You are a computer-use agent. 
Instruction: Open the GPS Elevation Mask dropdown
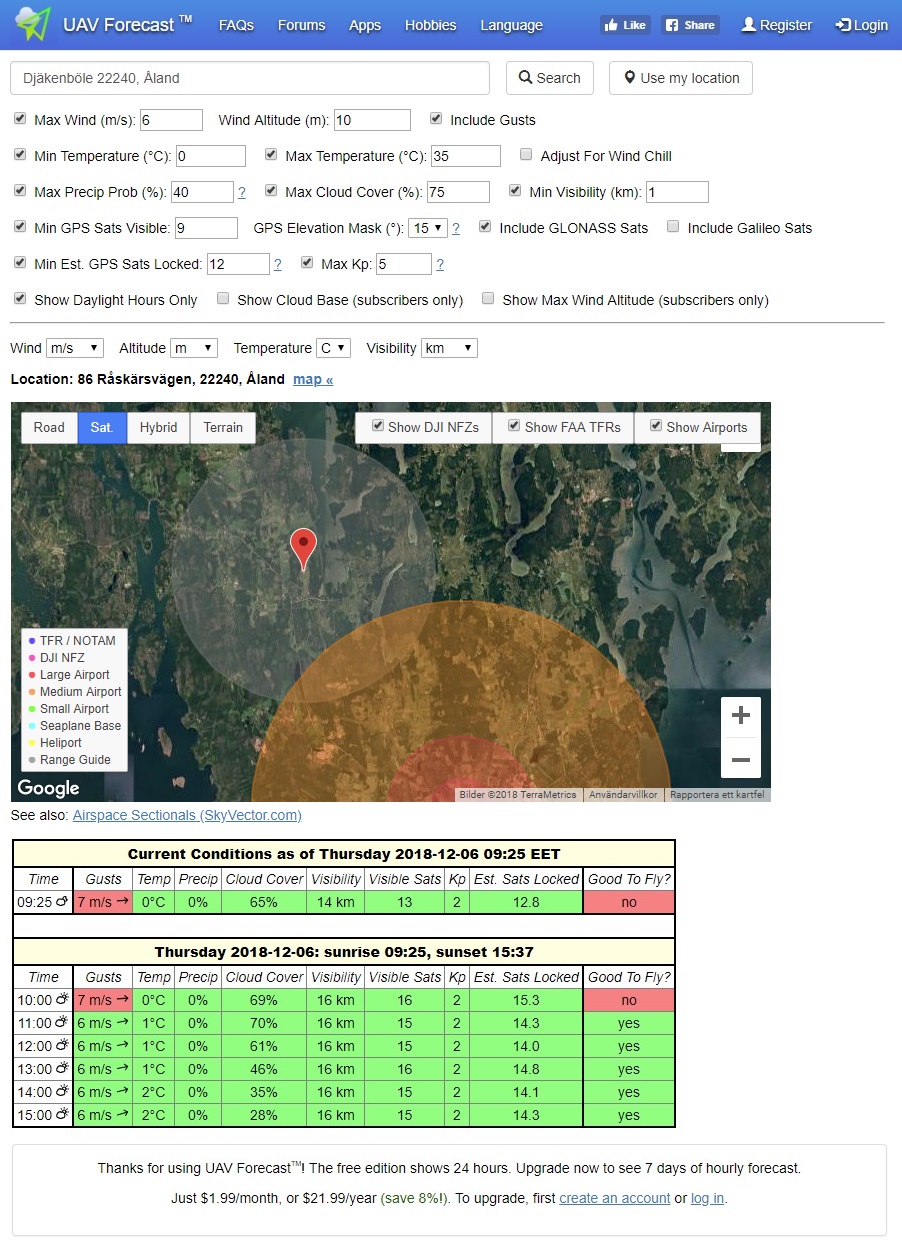click(x=427, y=228)
